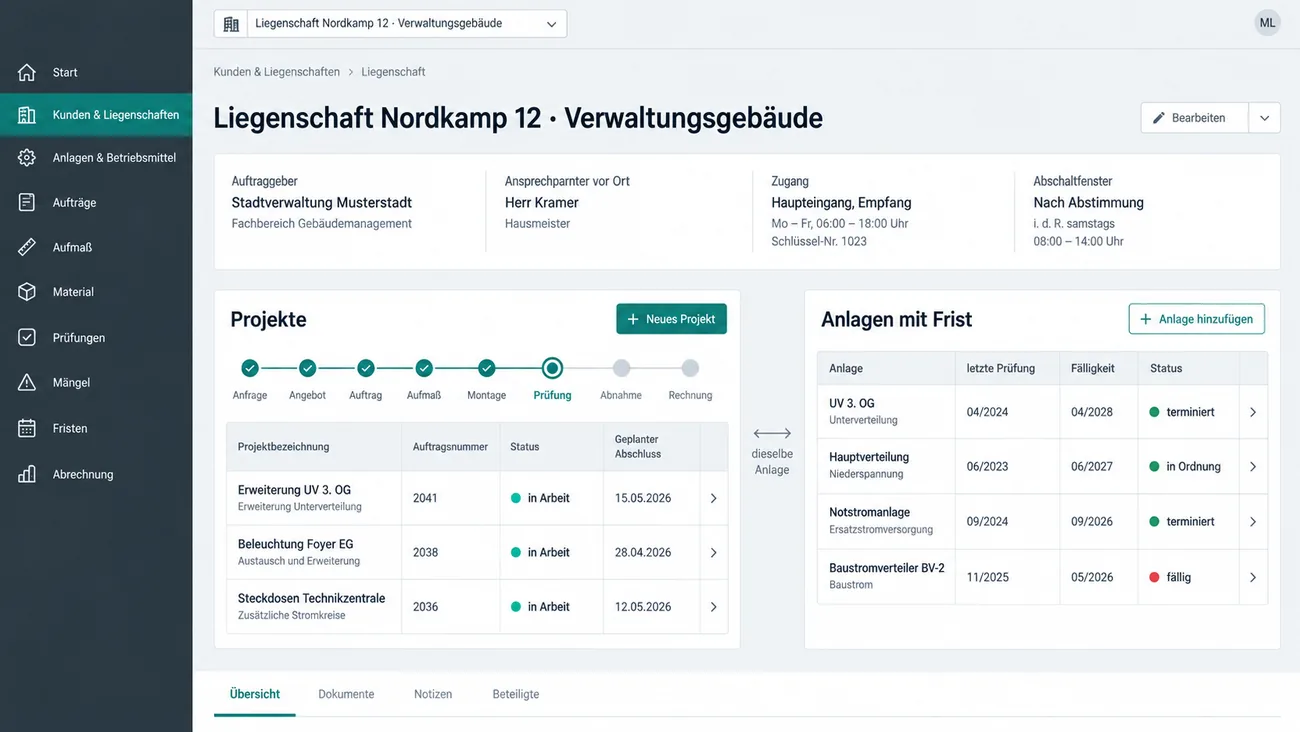Click the Prüfungen checkmark icon

coord(27,338)
